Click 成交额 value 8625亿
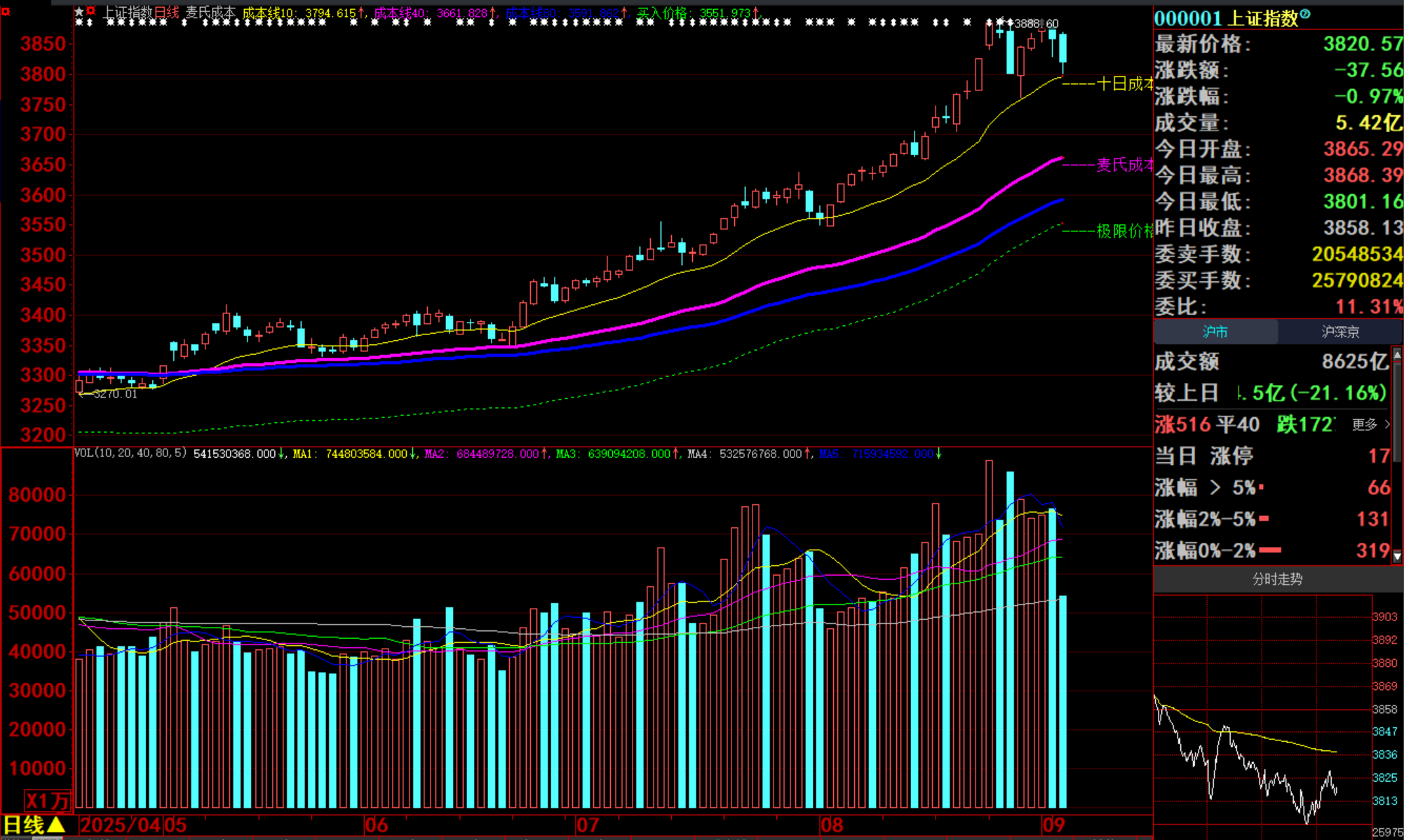 (1355, 362)
